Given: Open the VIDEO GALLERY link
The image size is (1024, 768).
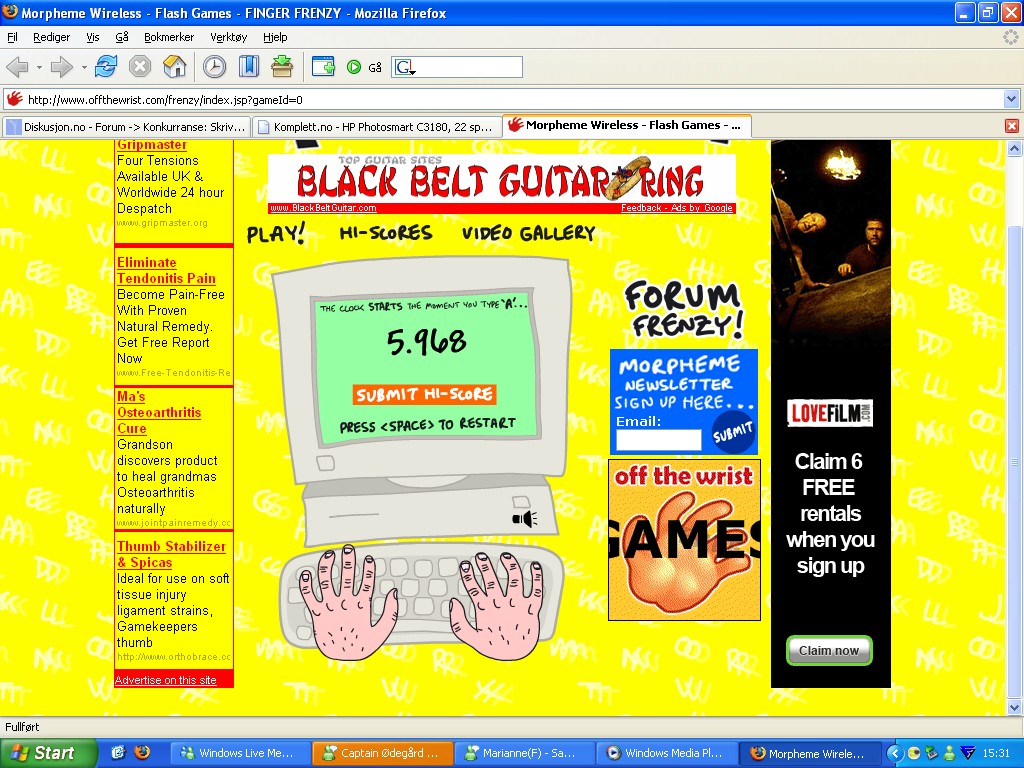Looking at the screenshot, I should pyautogui.click(x=528, y=232).
